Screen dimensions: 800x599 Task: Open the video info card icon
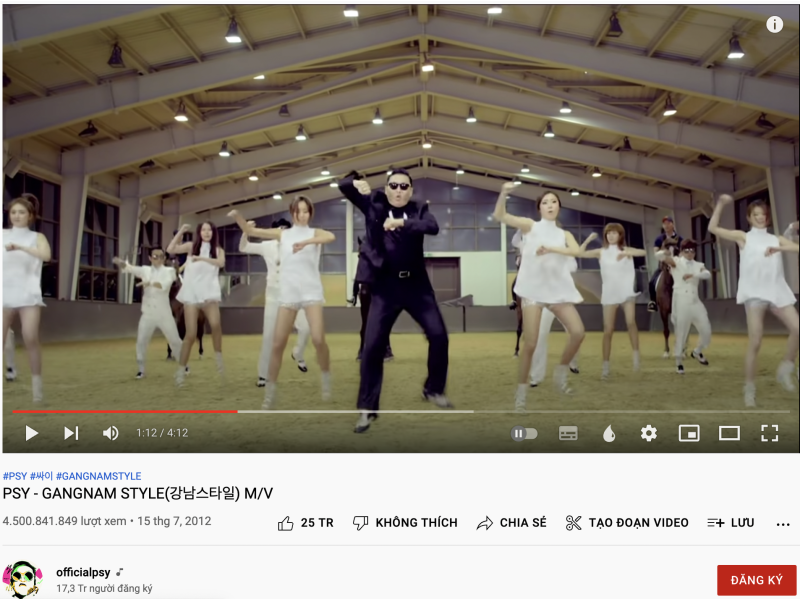pos(774,24)
